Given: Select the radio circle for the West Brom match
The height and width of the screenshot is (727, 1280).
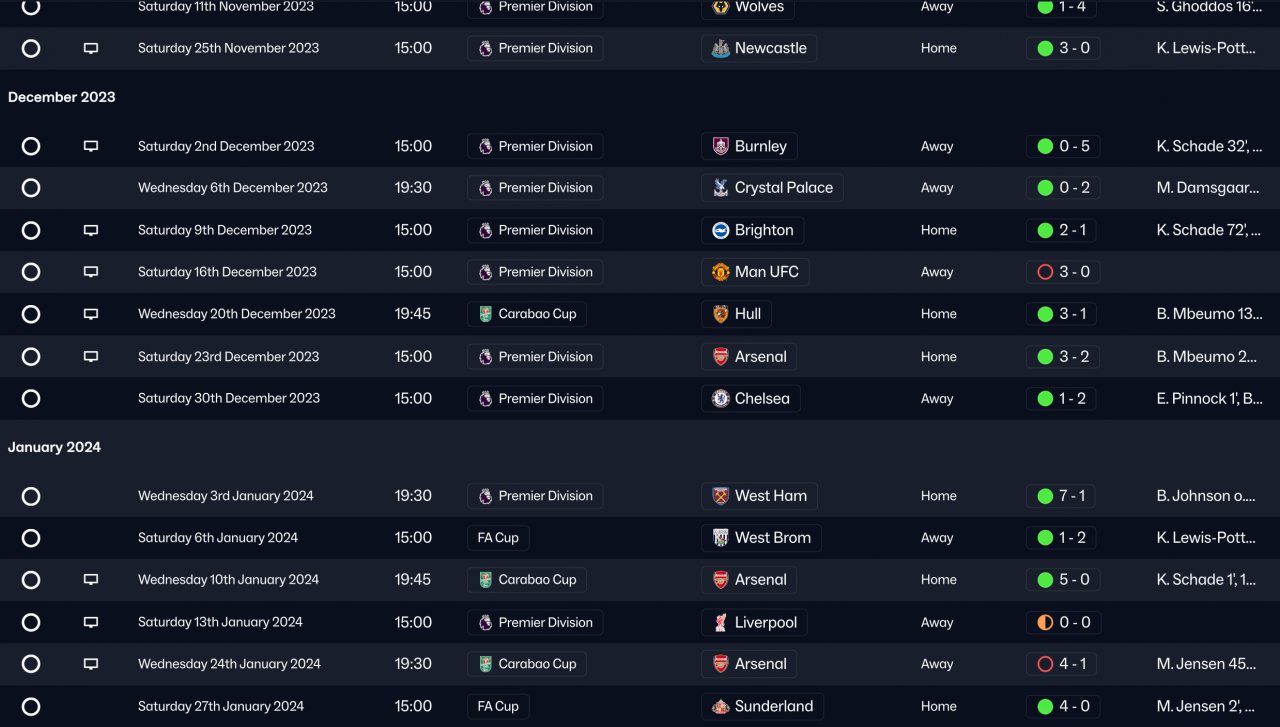Looking at the screenshot, I should [31, 538].
